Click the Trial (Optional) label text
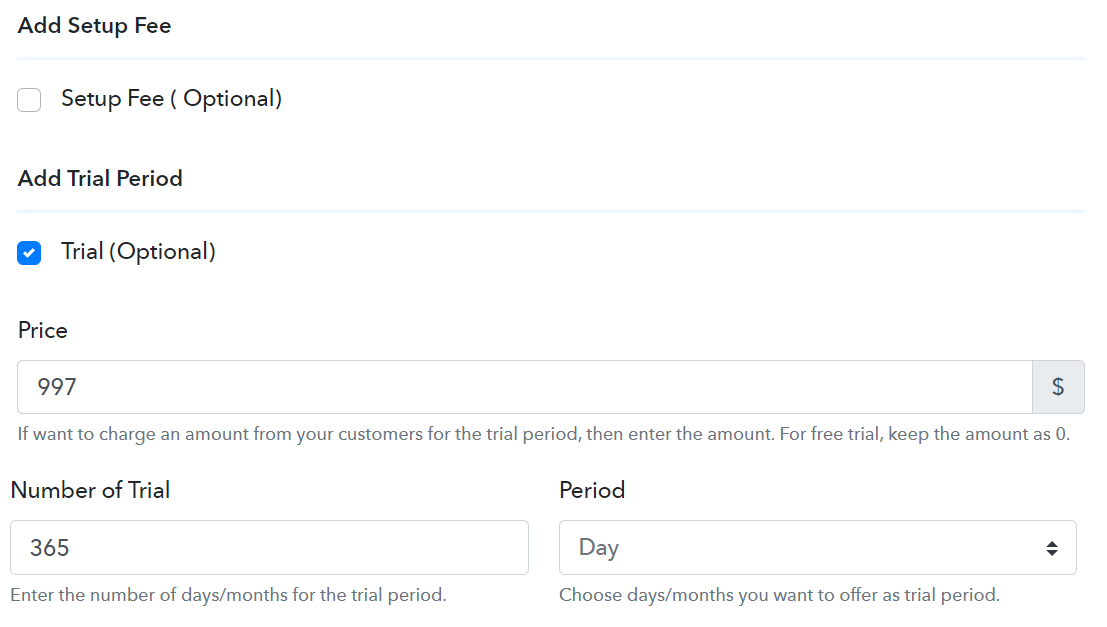The width and height of the screenshot is (1107, 627). pyautogui.click(x=138, y=252)
